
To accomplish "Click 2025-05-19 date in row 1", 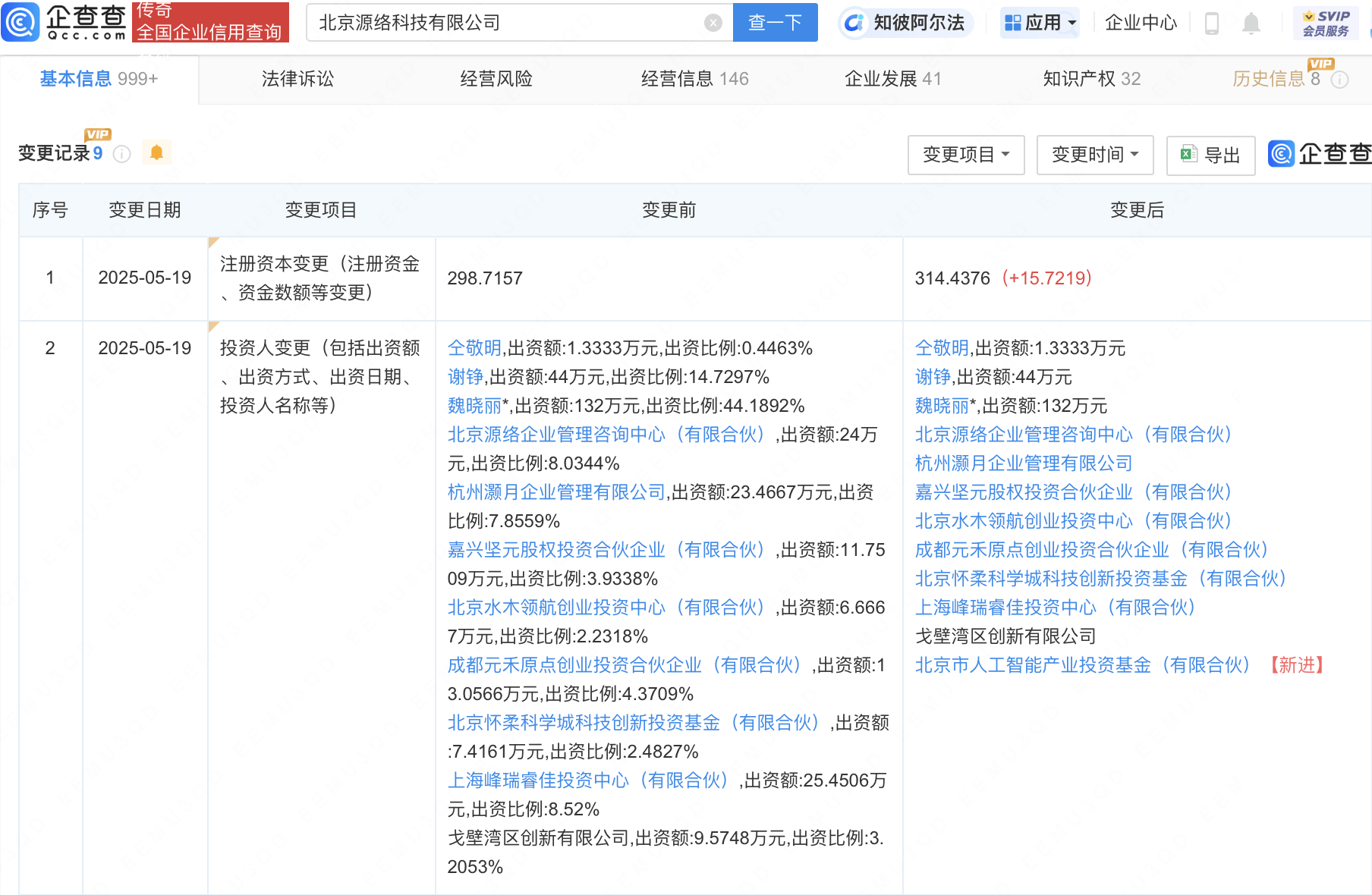I will (x=145, y=278).
